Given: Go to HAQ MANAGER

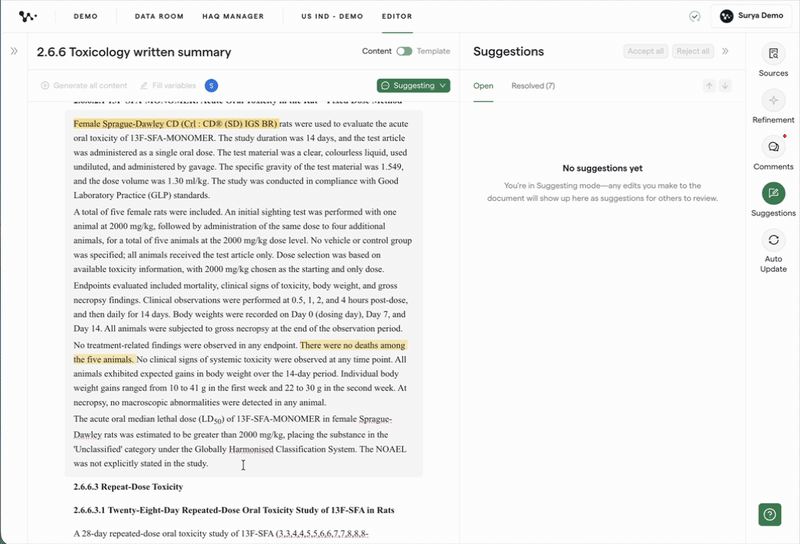Looking at the screenshot, I should pyautogui.click(x=233, y=16).
